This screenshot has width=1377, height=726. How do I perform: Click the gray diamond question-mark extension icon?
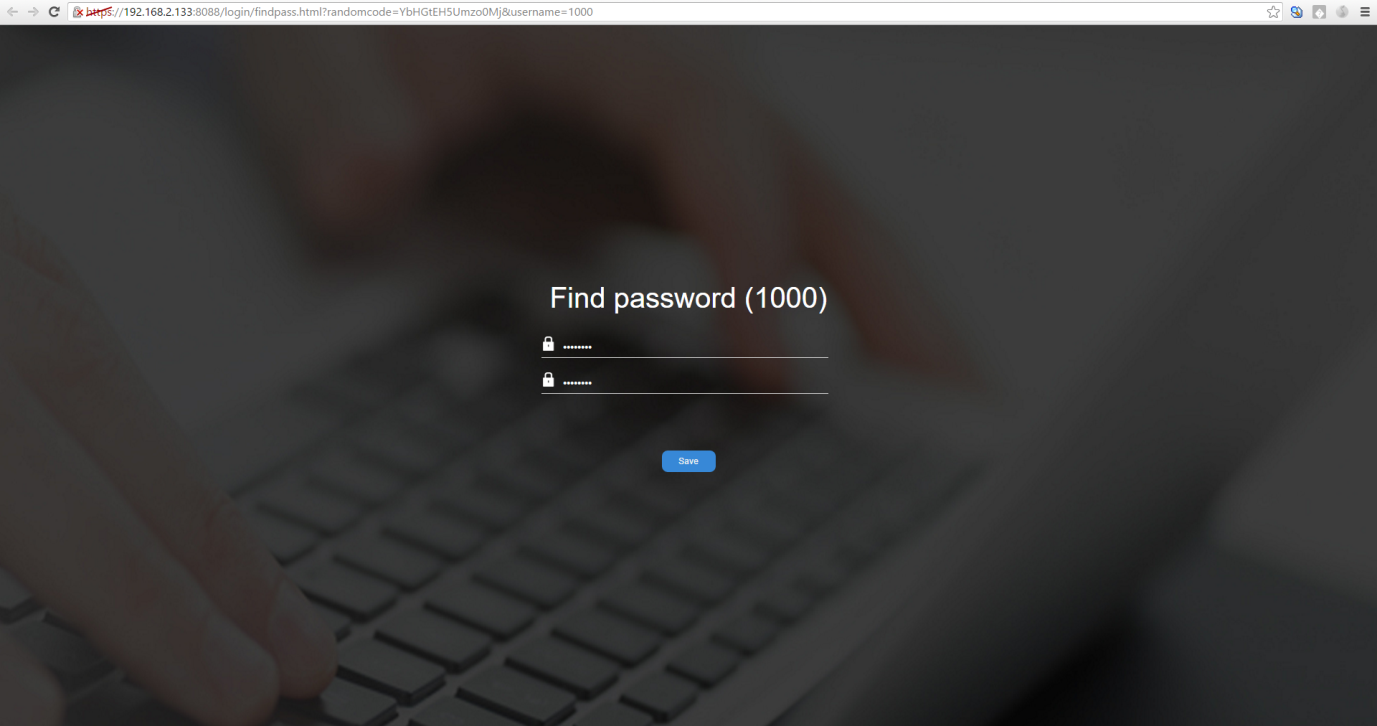pos(1320,12)
